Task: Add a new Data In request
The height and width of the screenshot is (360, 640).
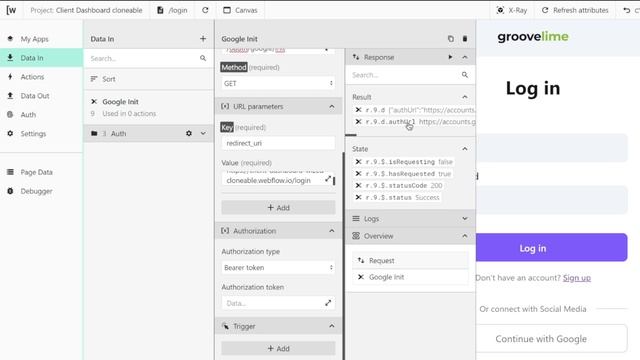Action: (x=203, y=39)
